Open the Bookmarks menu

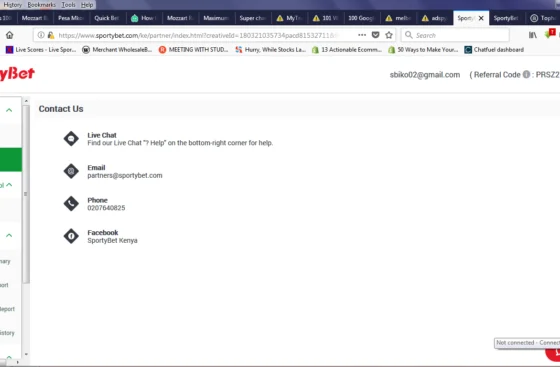click(x=41, y=5)
